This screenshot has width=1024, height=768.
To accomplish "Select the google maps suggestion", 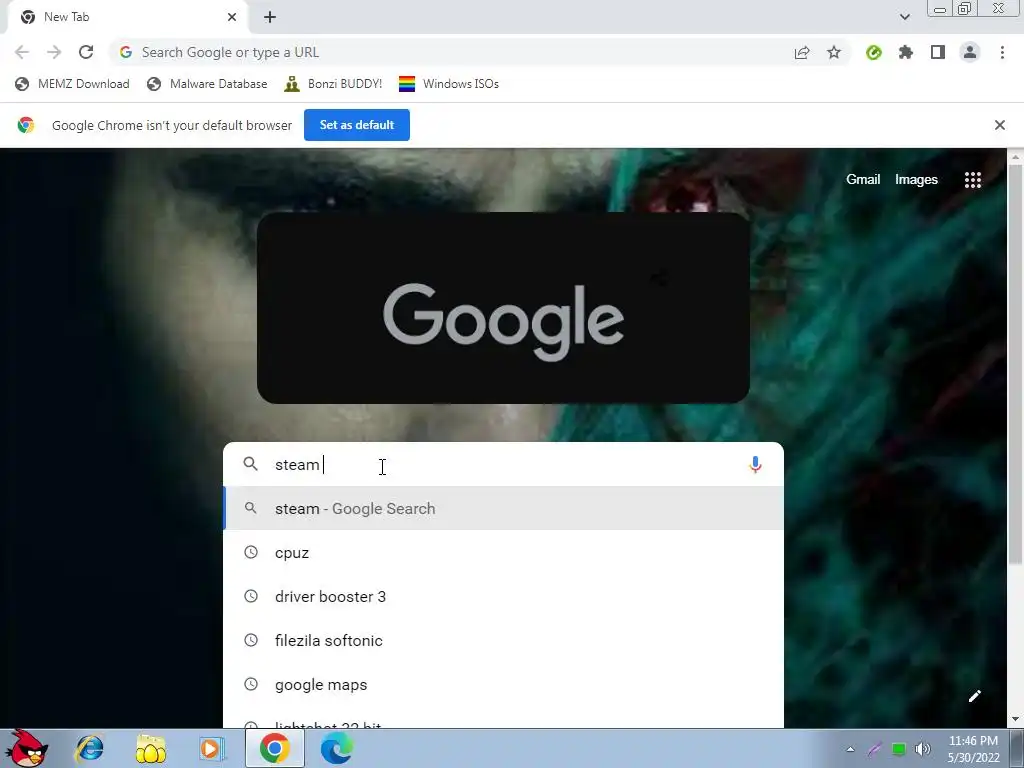I will pos(503,684).
